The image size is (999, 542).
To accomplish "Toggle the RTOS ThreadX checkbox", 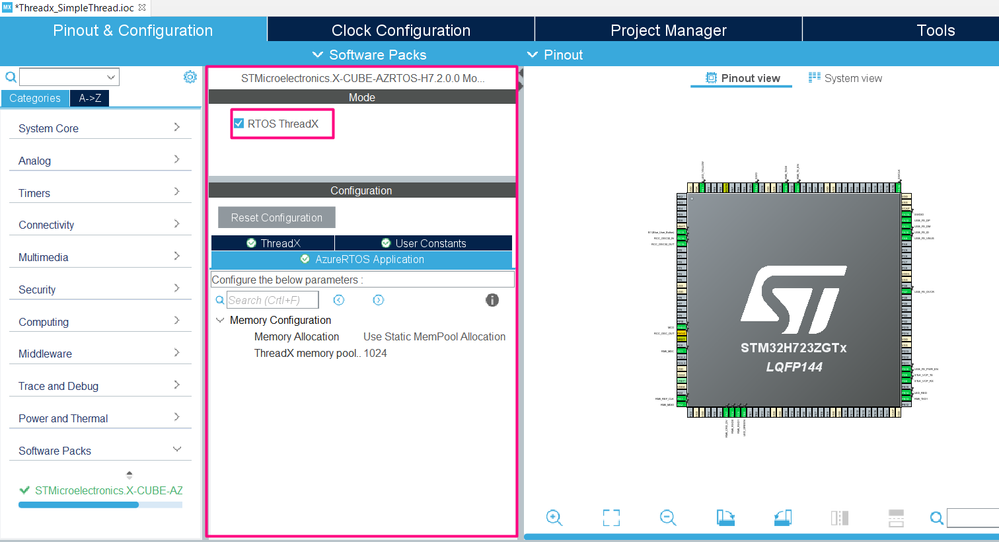I will (239, 124).
